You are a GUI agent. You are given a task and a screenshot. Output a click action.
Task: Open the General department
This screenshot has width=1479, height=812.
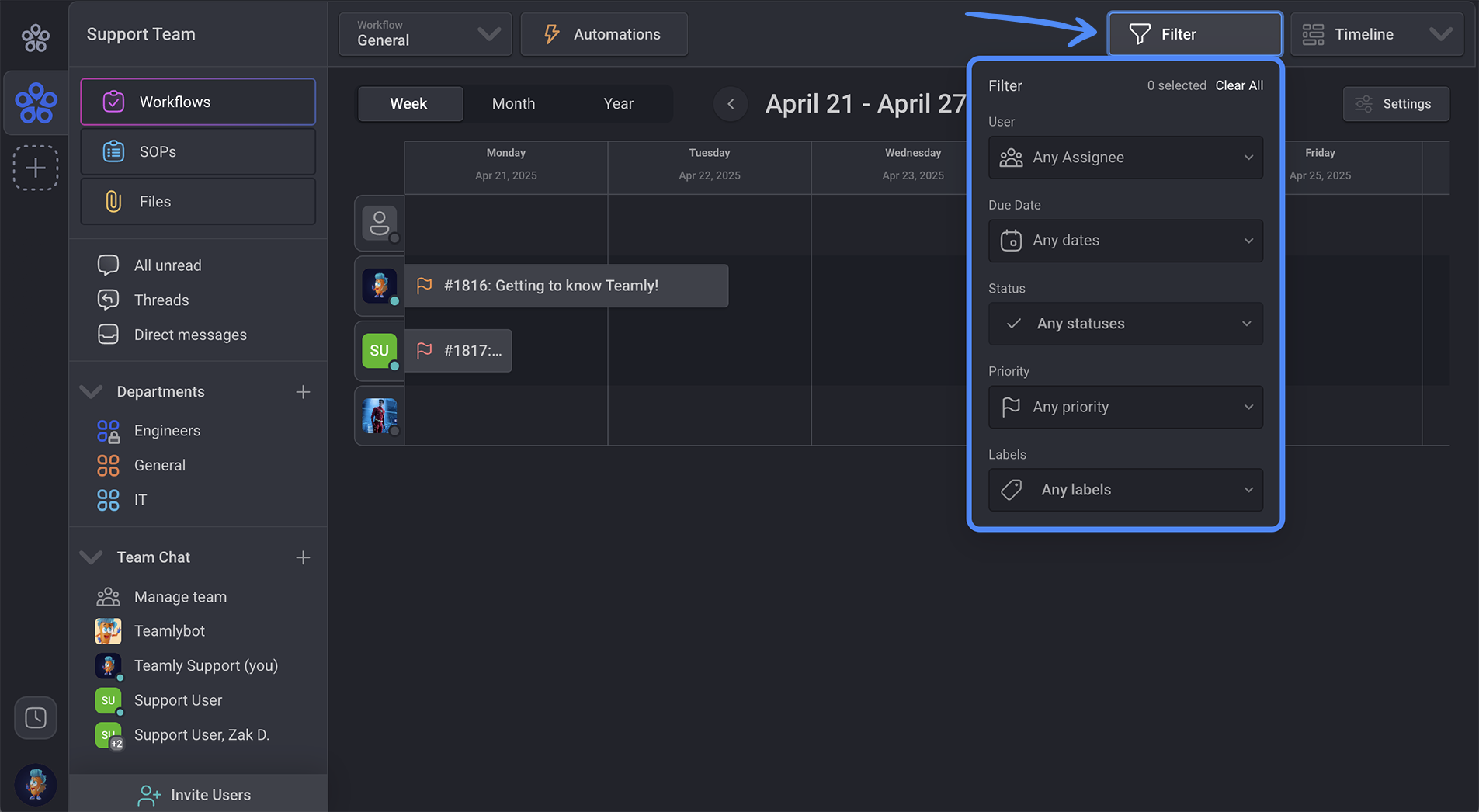pos(159,465)
